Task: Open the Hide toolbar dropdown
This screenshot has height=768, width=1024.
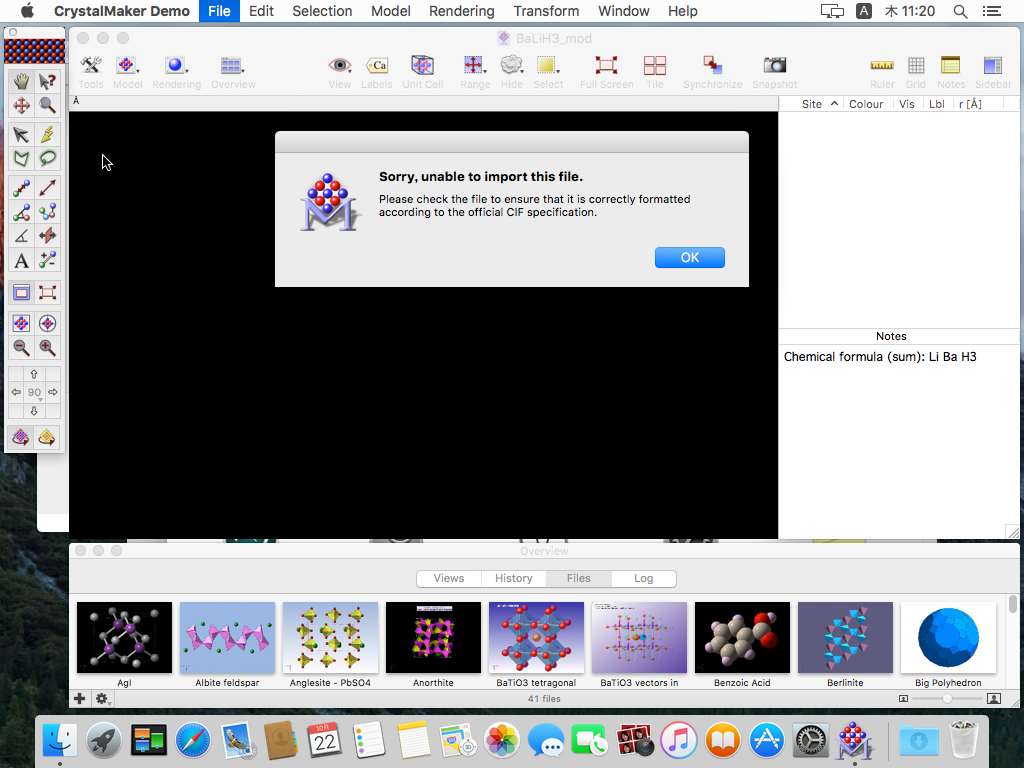Action: pos(511,72)
